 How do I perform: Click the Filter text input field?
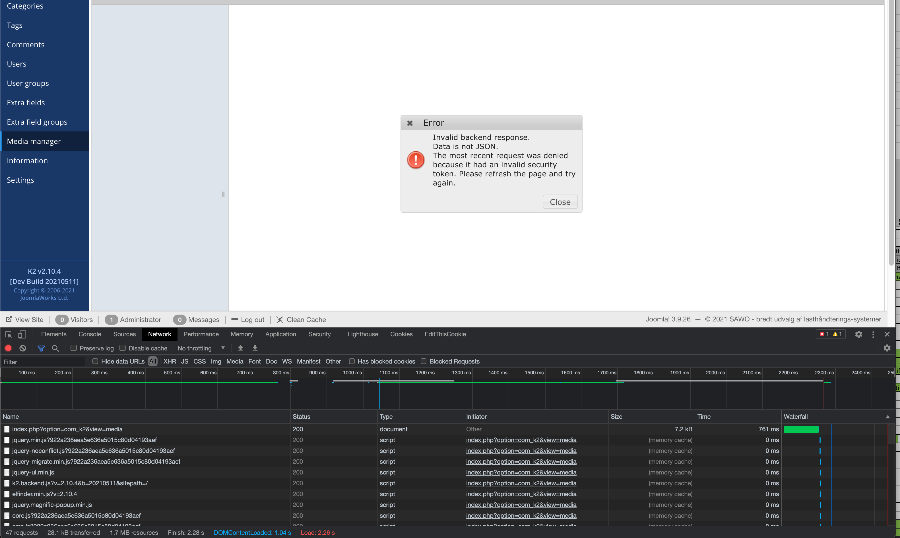tap(43, 362)
